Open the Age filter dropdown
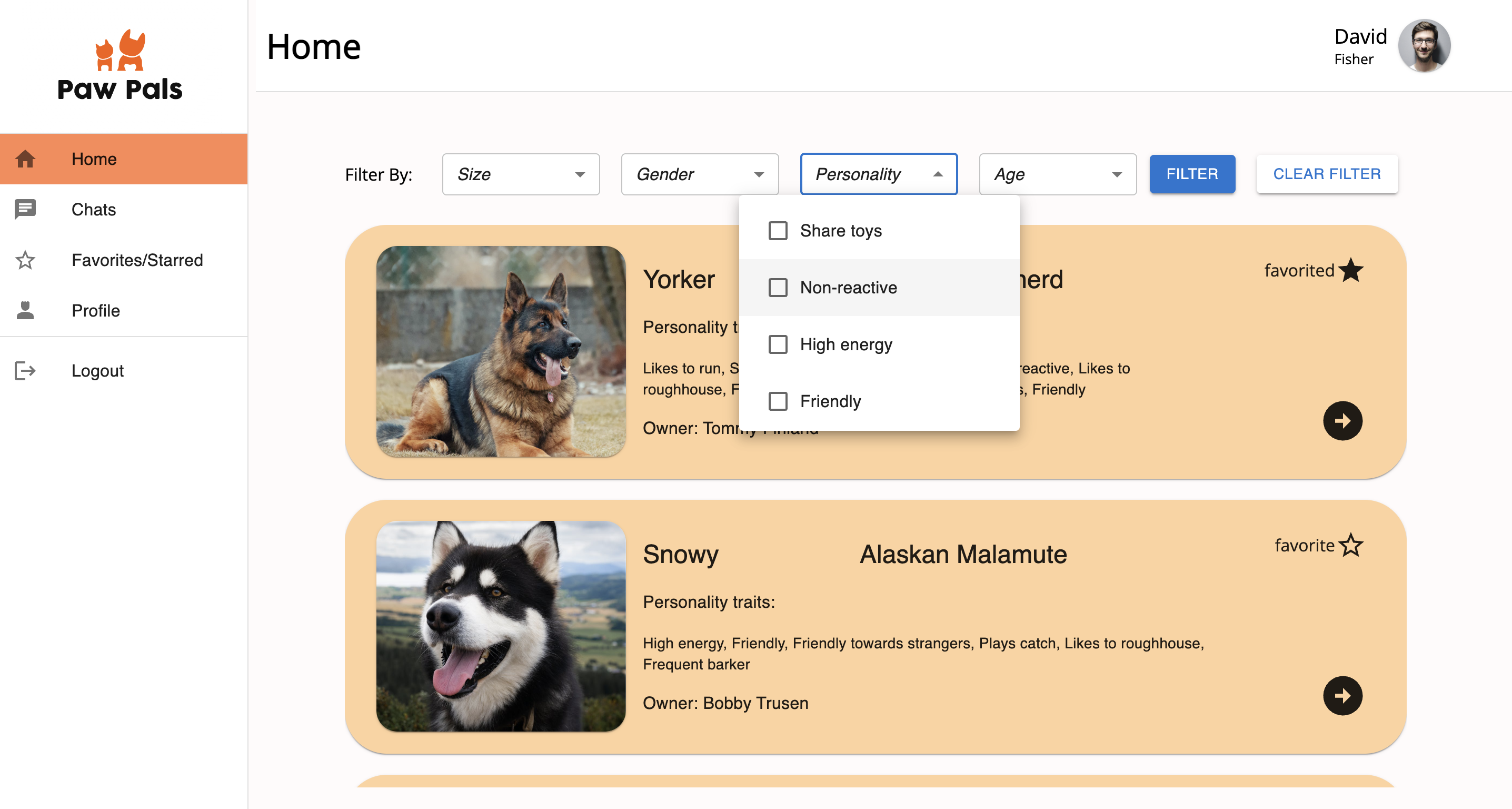 (1058, 174)
